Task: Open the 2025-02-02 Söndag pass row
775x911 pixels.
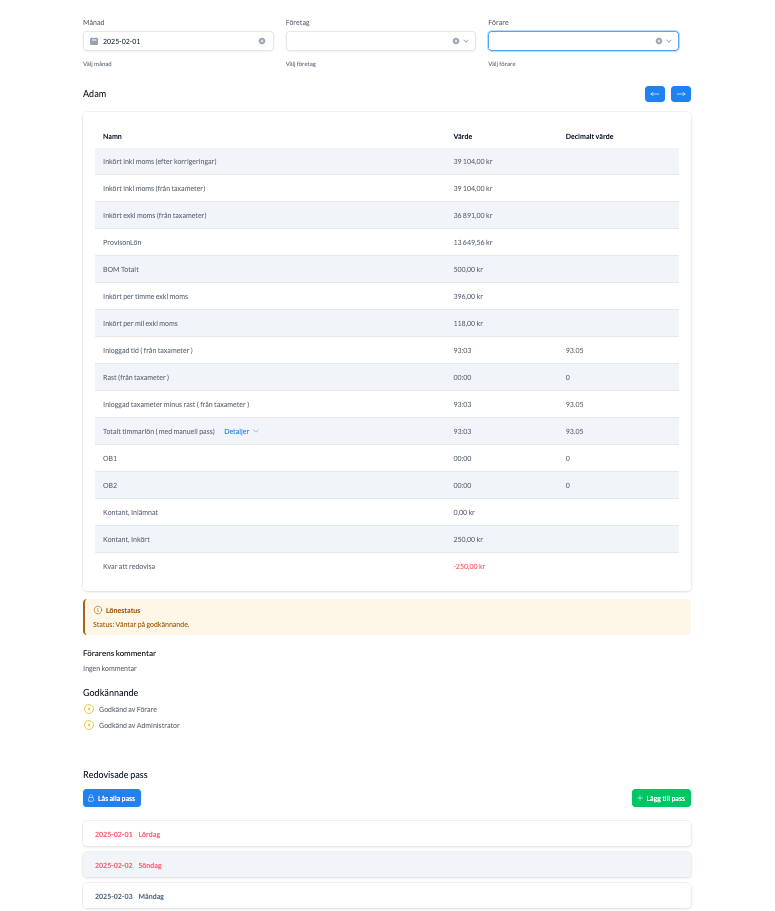Action: tap(387, 865)
